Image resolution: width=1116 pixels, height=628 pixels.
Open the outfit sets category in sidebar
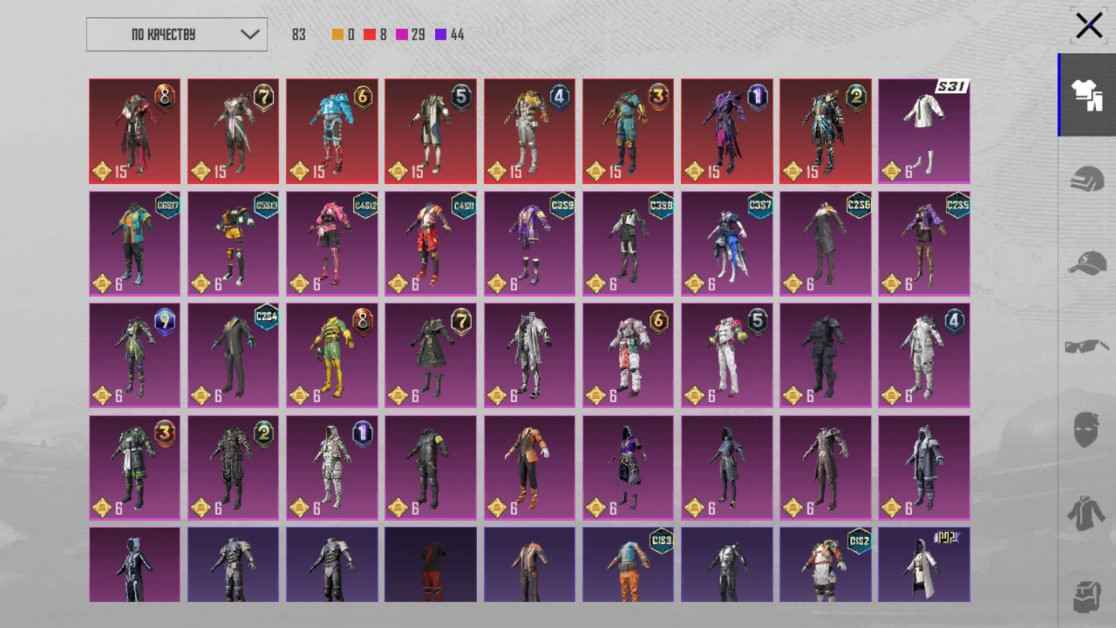1087,95
